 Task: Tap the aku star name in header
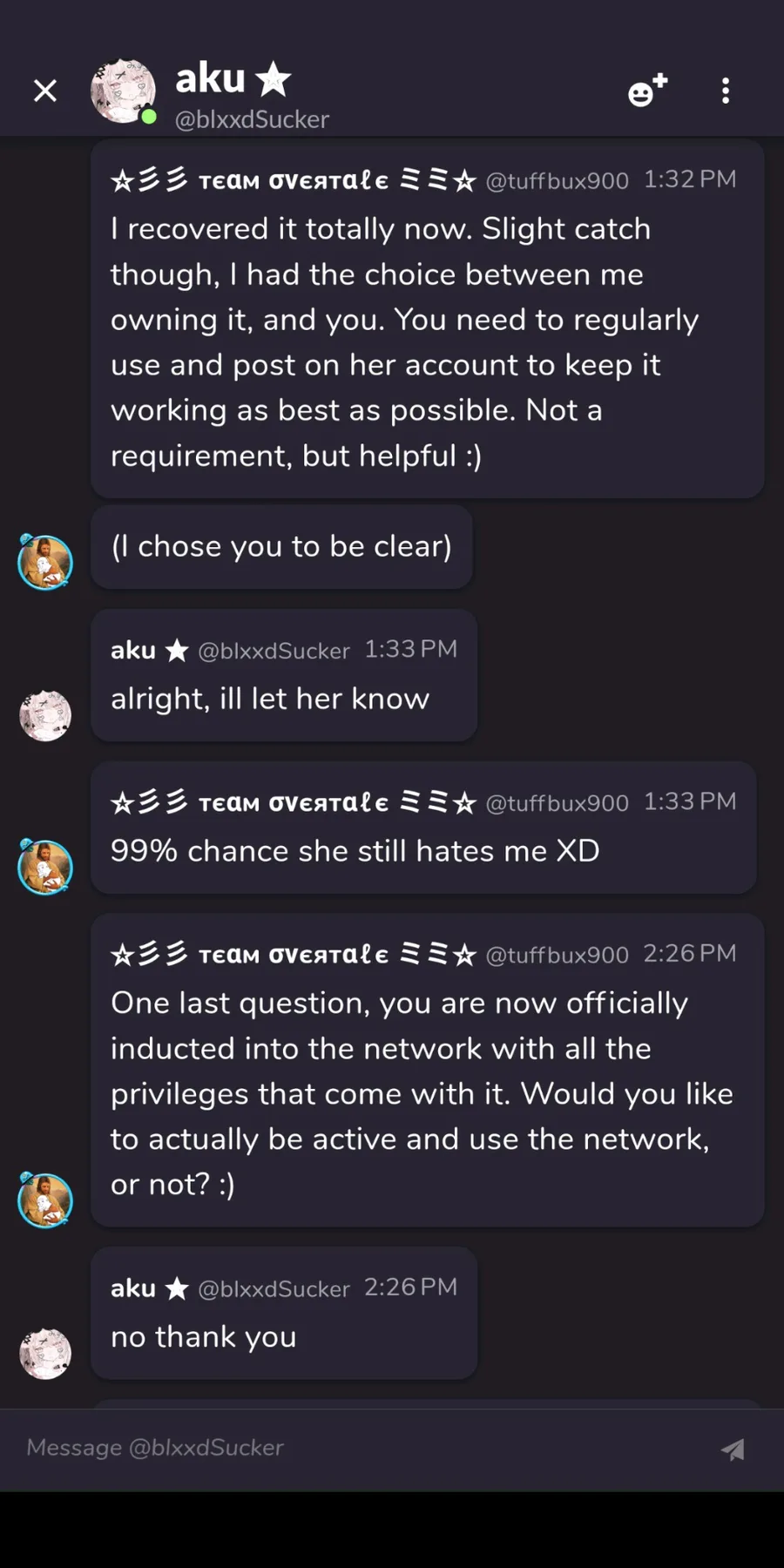click(x=233, y=78)
